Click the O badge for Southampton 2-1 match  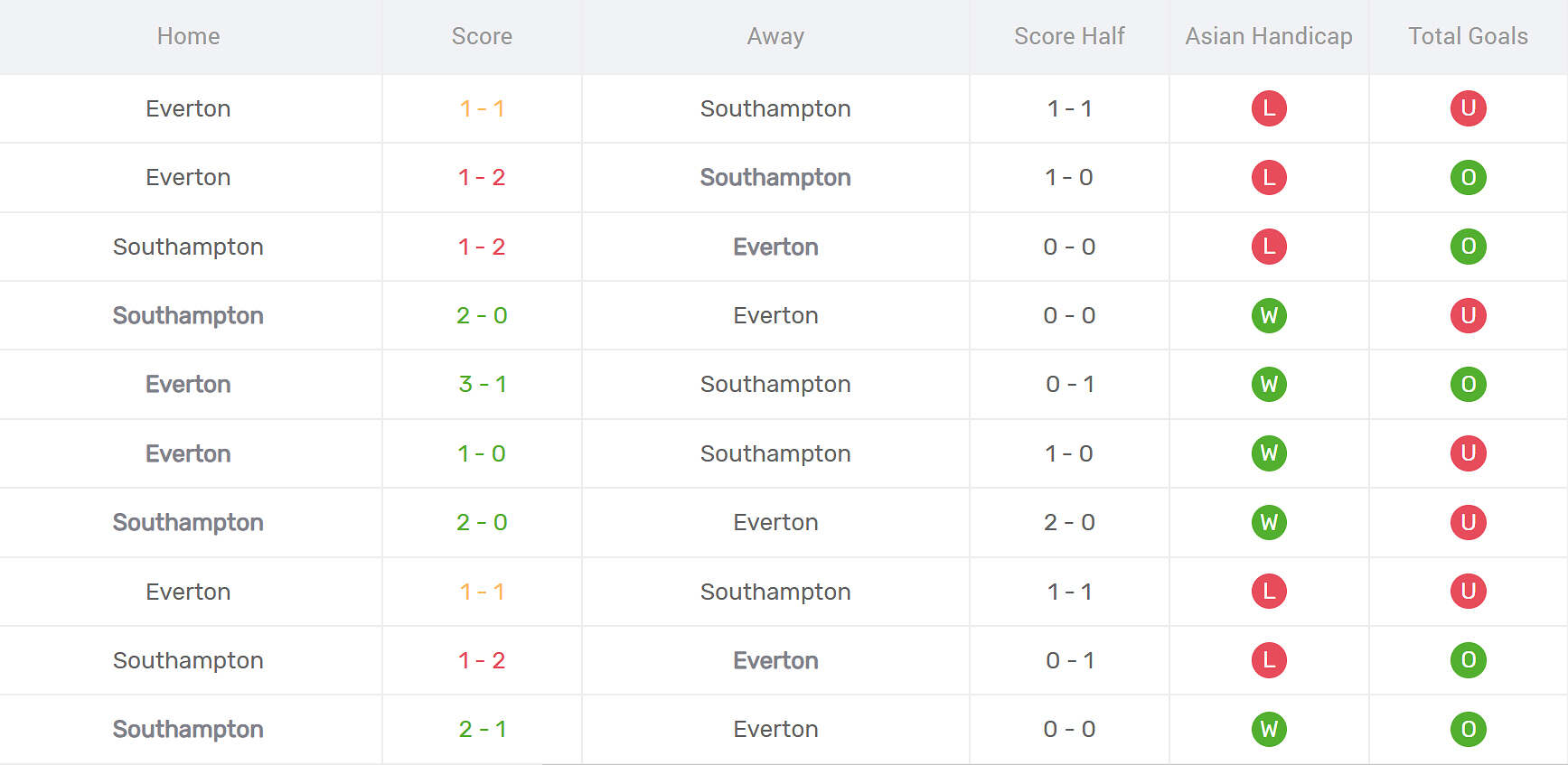(x=1468, y=729)
